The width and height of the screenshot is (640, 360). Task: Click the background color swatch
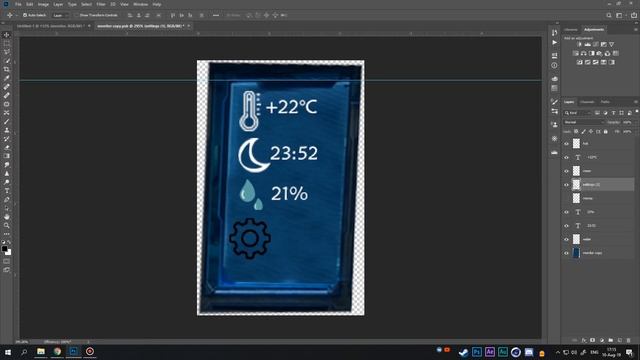(x=9, y=253)
